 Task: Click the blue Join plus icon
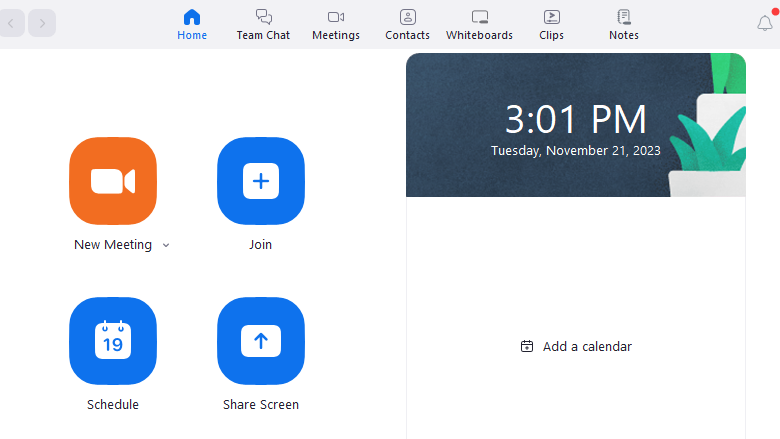click(x=261, y=181)
